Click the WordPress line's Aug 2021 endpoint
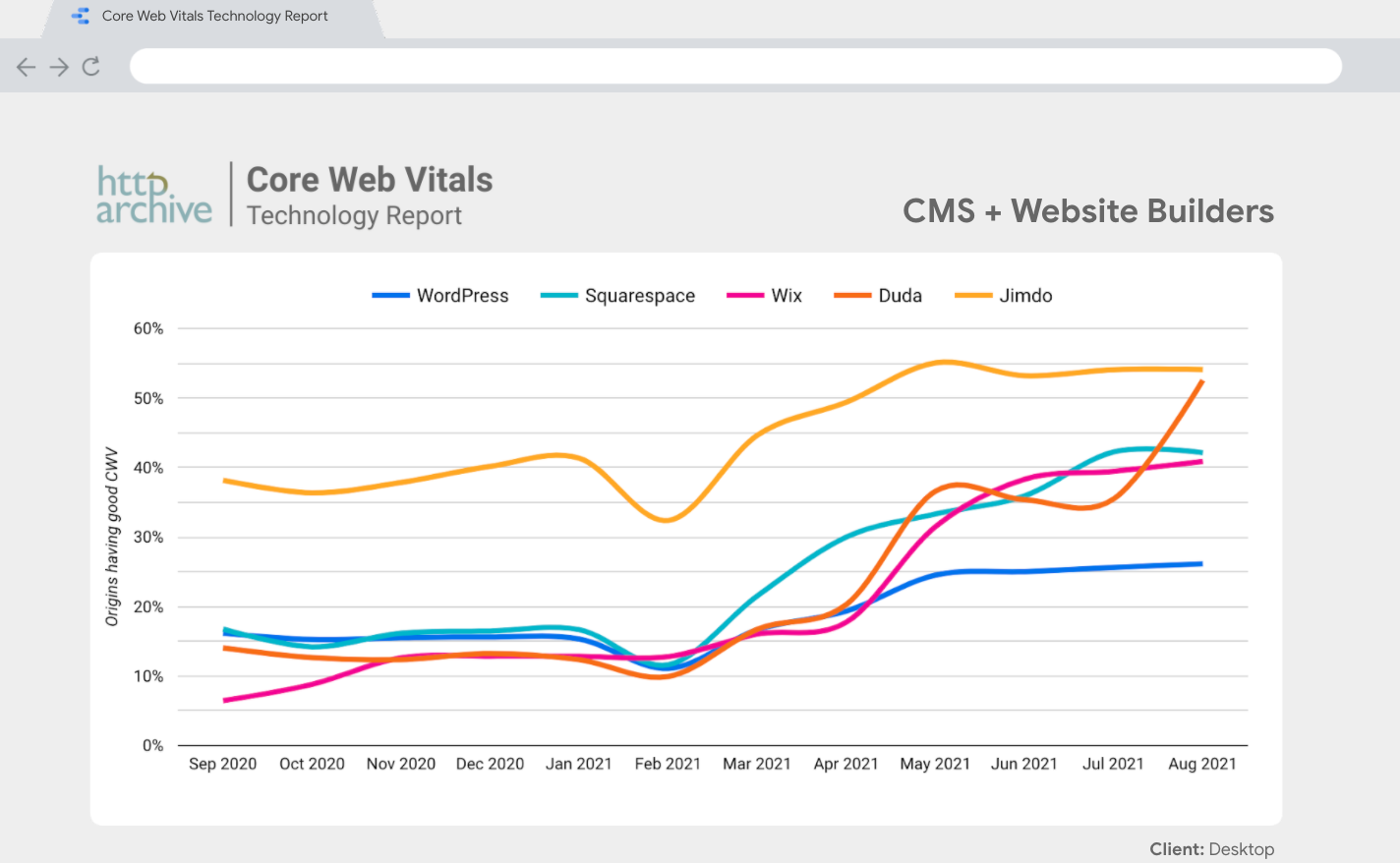The width and height of the screenshot is (1400, 863). (1201, 564)
